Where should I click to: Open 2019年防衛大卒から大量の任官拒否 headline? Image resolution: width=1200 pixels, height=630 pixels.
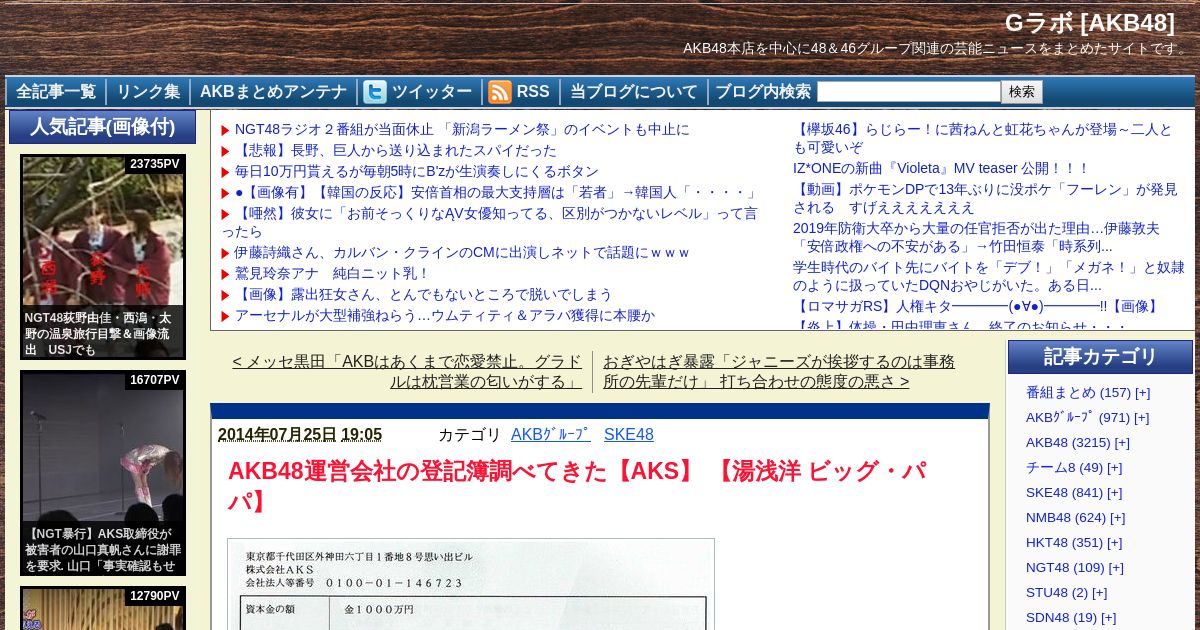pos(977,237)
